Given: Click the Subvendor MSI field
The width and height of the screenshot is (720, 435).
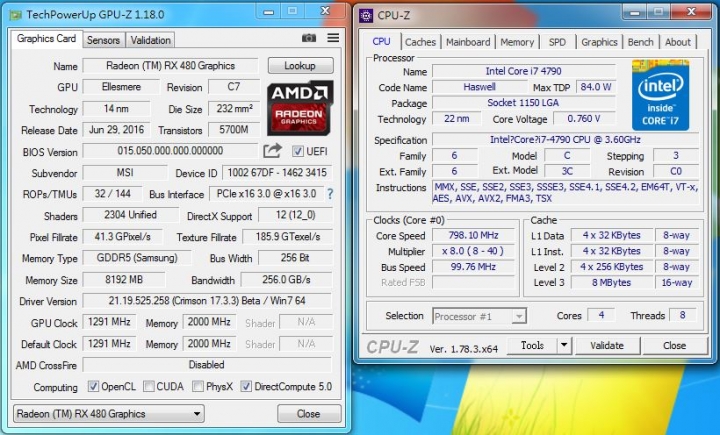Looking at the screenshot, I should (125, 173).
